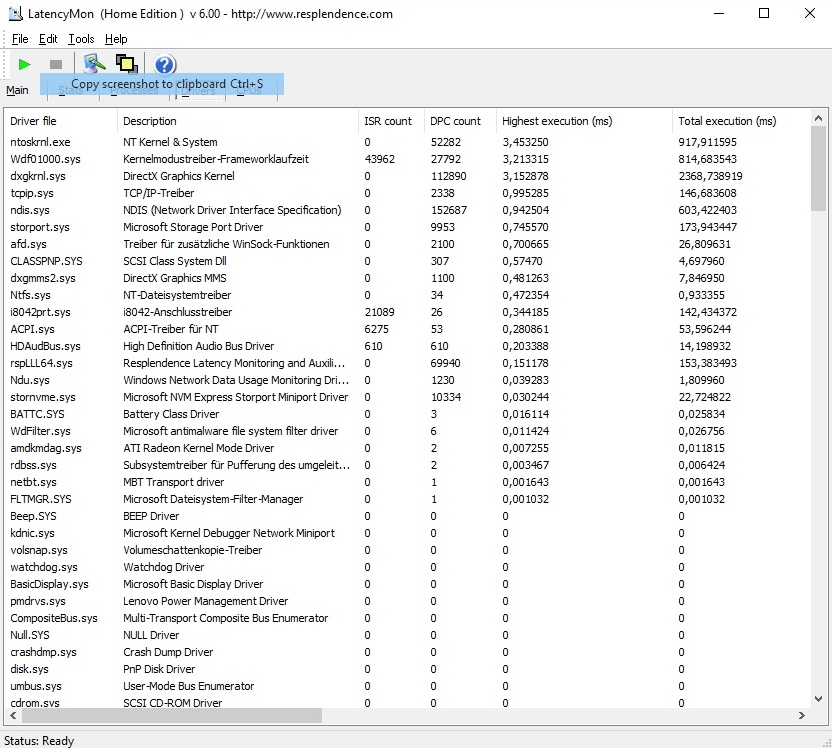Select the amdkmdag.sys row

pos(408,448)
